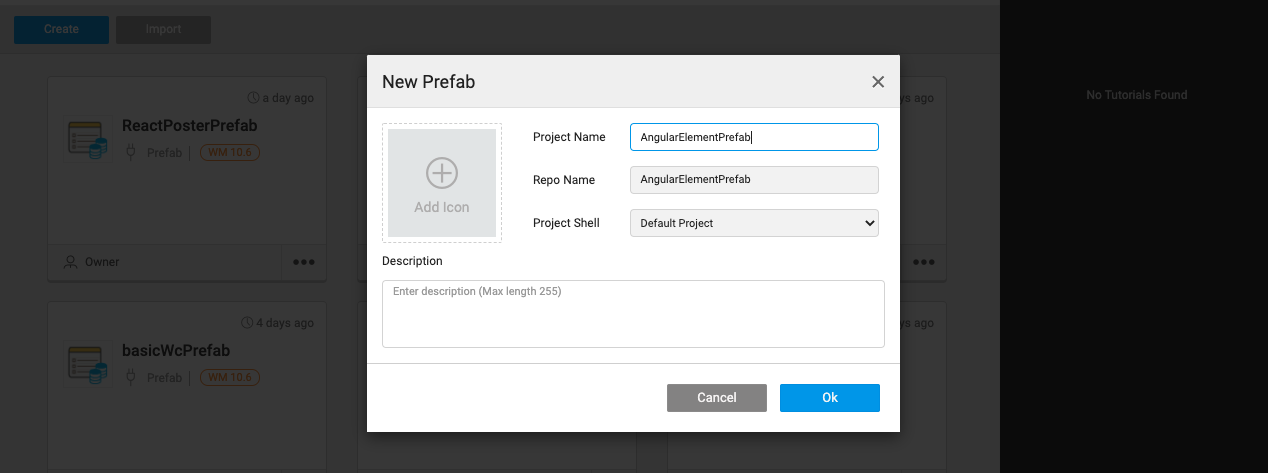Viewport: 1268px width, 473px height.
Task: Click the plug icon on basicWcPrefab card
Action: click(131, 378)
